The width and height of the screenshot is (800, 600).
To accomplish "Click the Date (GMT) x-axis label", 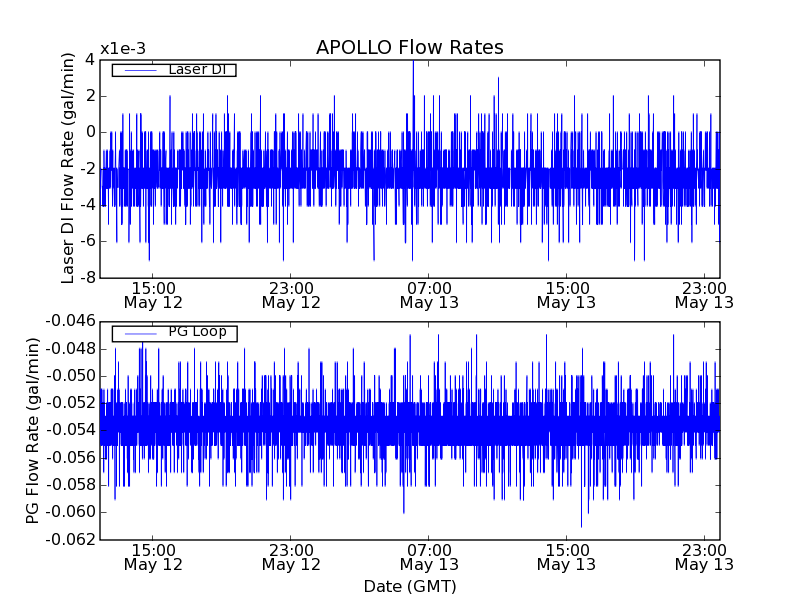I will coord(409,586).
